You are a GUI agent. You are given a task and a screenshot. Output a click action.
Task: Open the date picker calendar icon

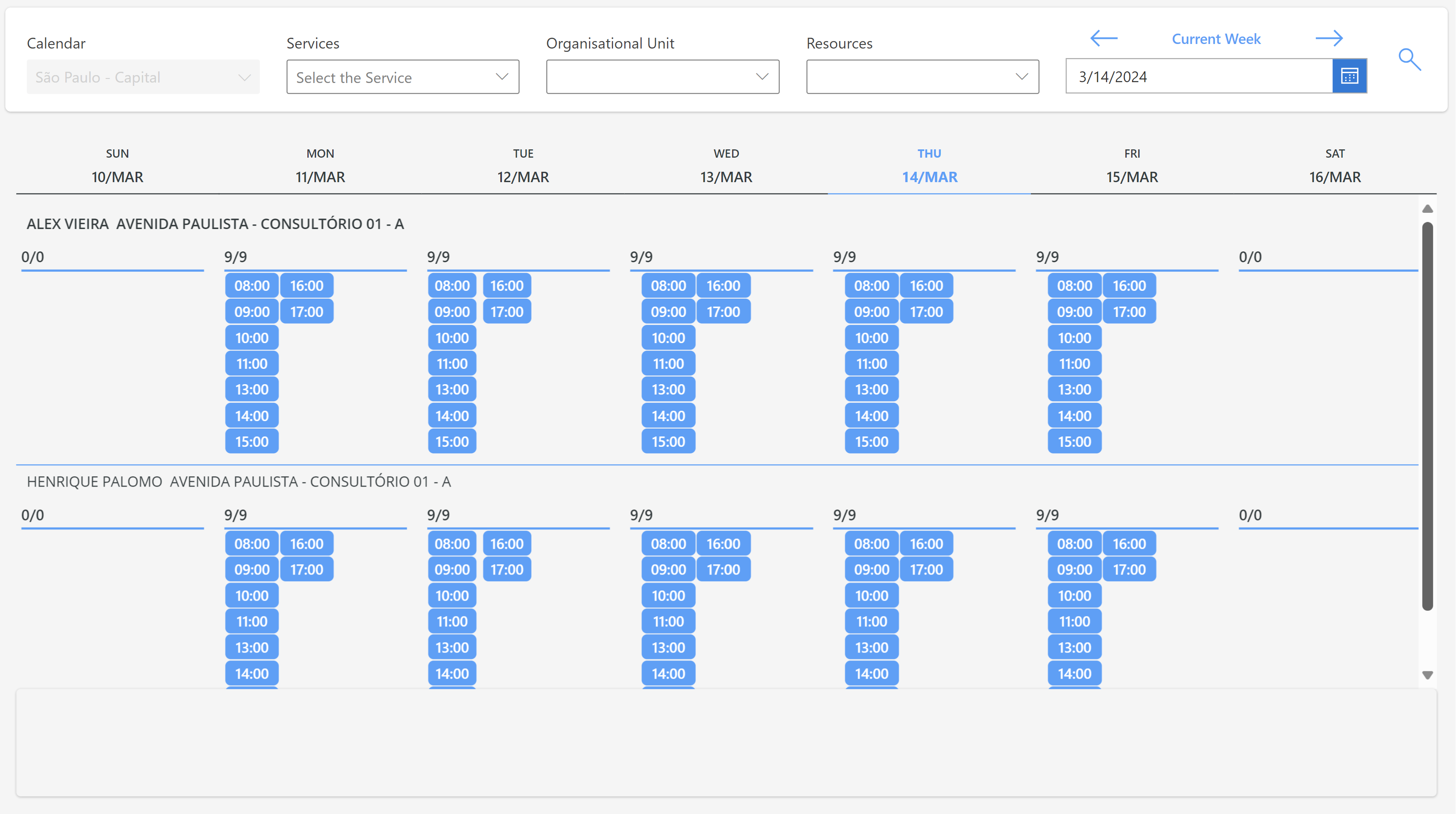(x=1349, y=76)
